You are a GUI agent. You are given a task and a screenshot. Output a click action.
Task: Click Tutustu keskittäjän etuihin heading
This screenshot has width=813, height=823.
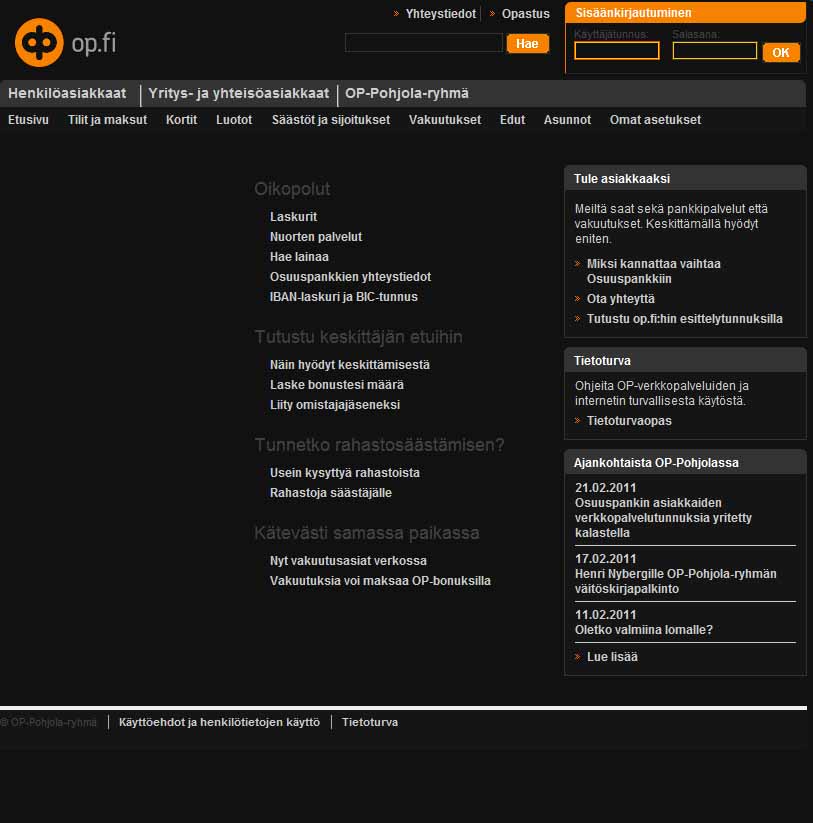[358, 337]
